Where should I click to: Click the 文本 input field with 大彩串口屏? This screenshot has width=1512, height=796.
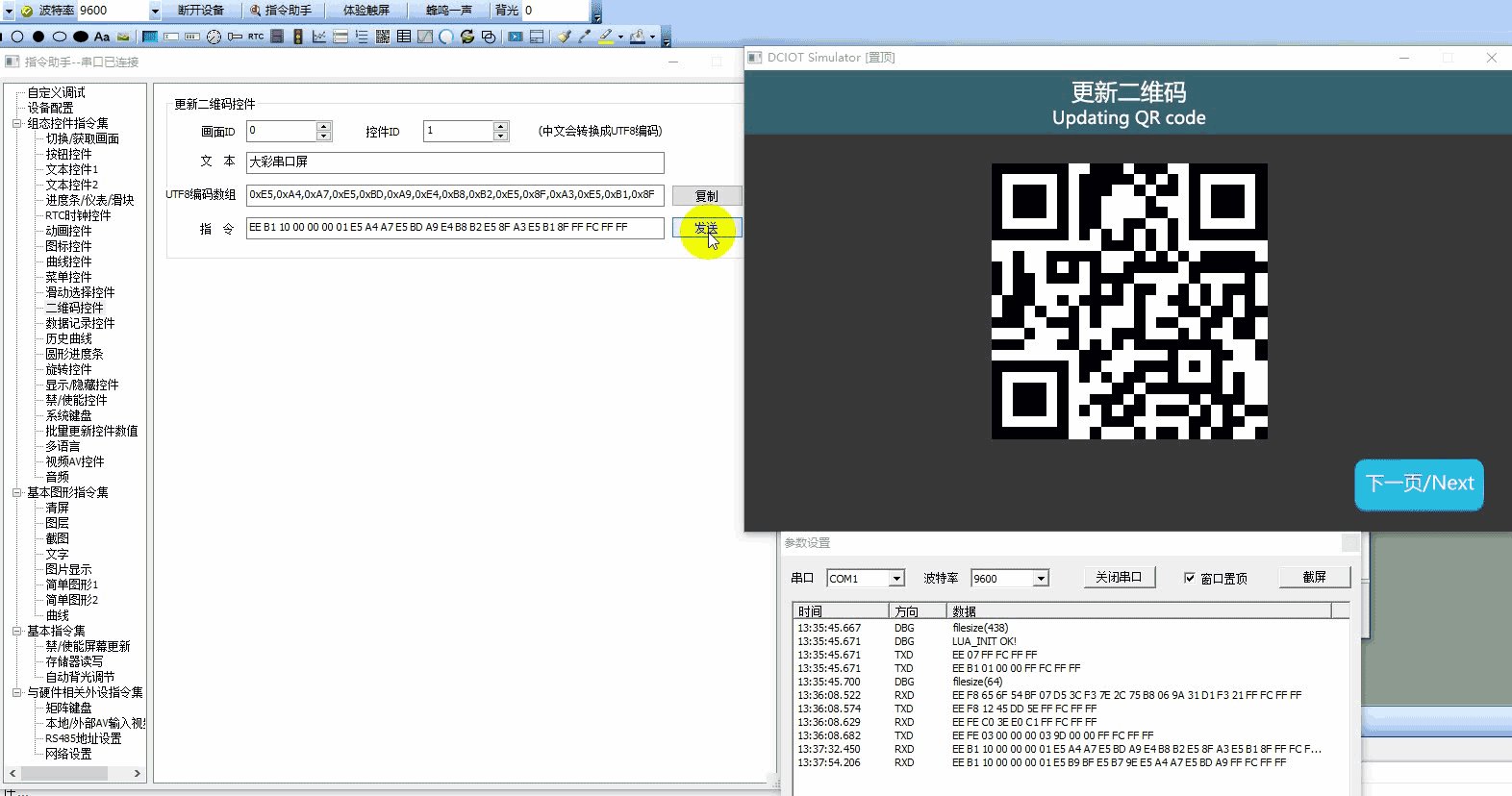tap(455, 162)
